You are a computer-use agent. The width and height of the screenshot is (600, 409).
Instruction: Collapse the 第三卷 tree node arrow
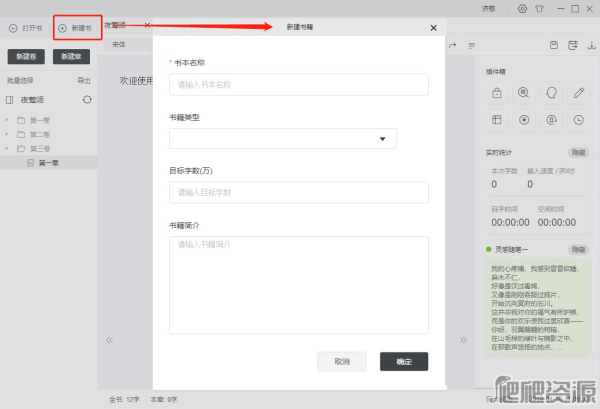click(x=7, y=148)
